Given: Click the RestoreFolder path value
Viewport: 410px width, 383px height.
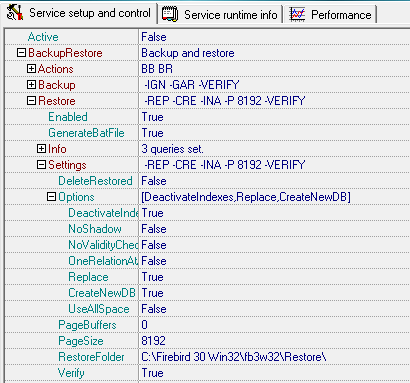Looking at the screenshot, I should click(234, 357).
